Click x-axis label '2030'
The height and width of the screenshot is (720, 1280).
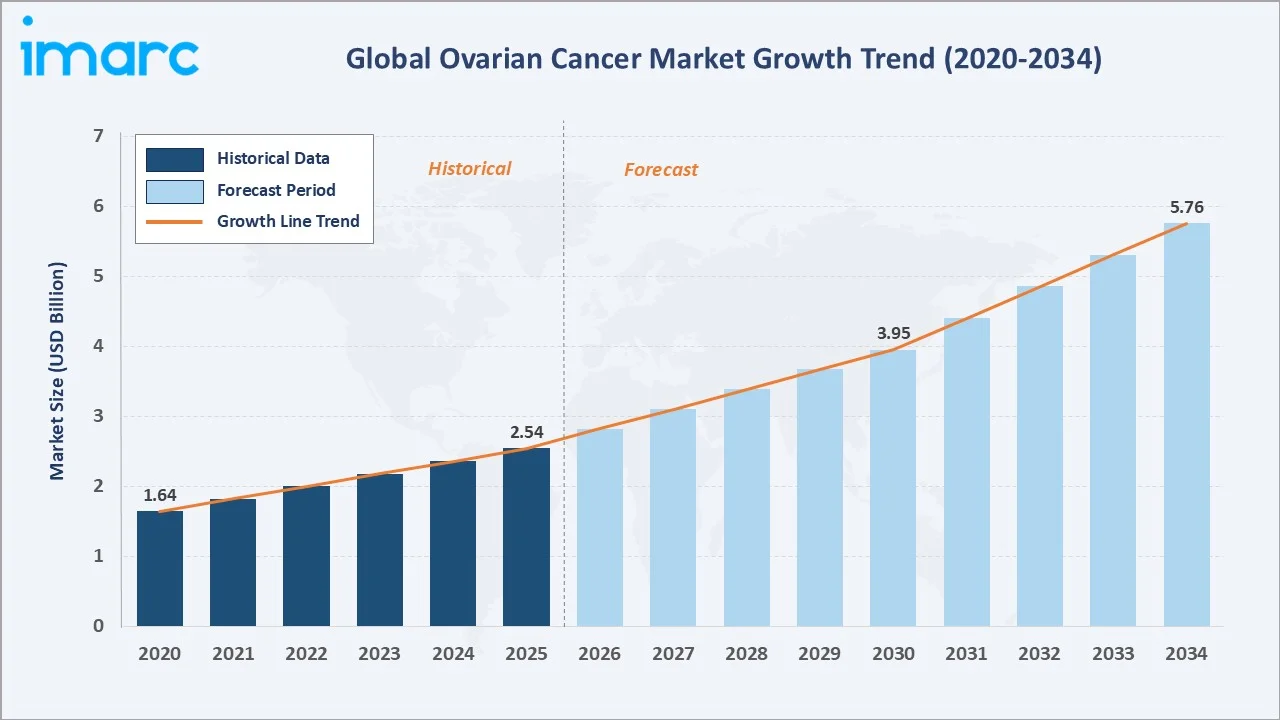click(893, 654)
